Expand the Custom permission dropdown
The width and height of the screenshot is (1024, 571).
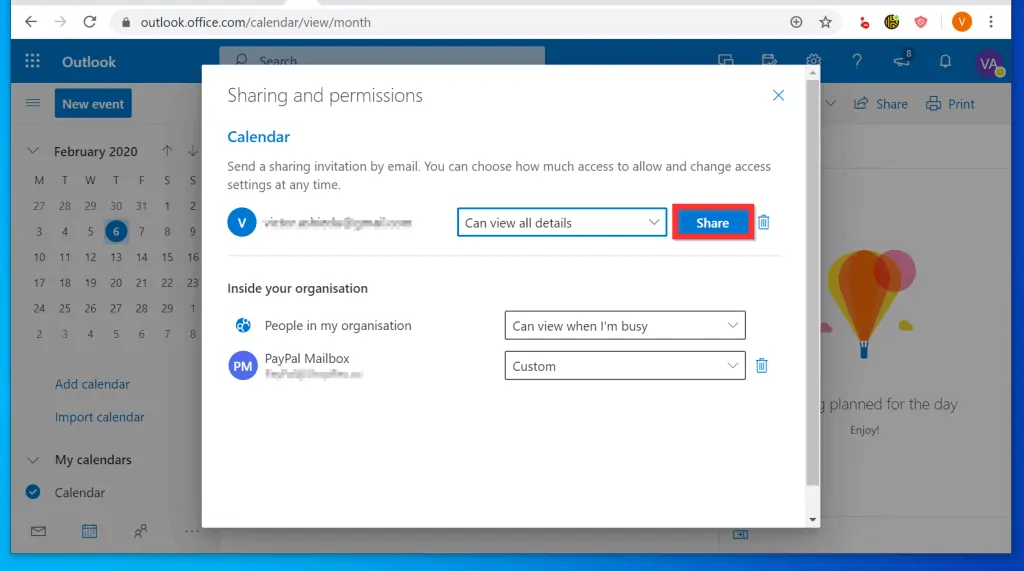(625, 366)
